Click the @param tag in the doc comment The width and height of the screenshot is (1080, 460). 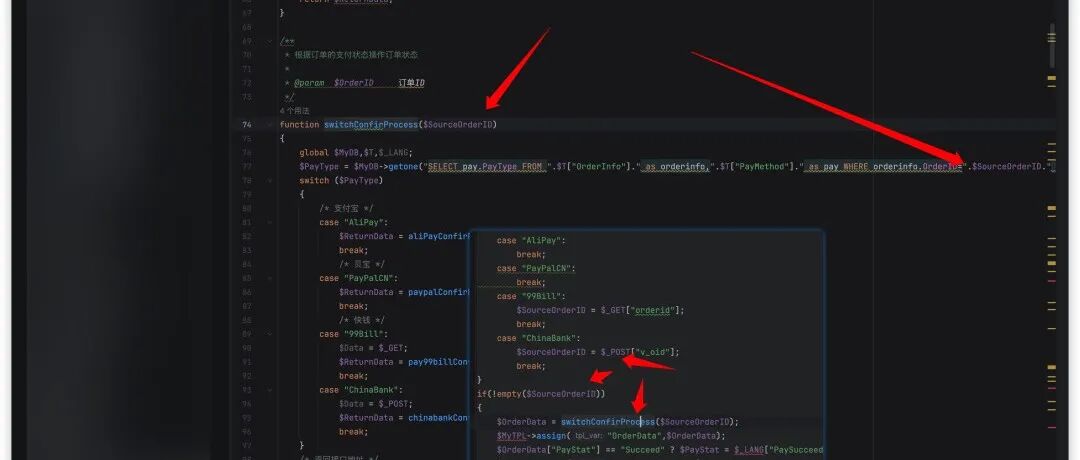(x=309, y=83)
